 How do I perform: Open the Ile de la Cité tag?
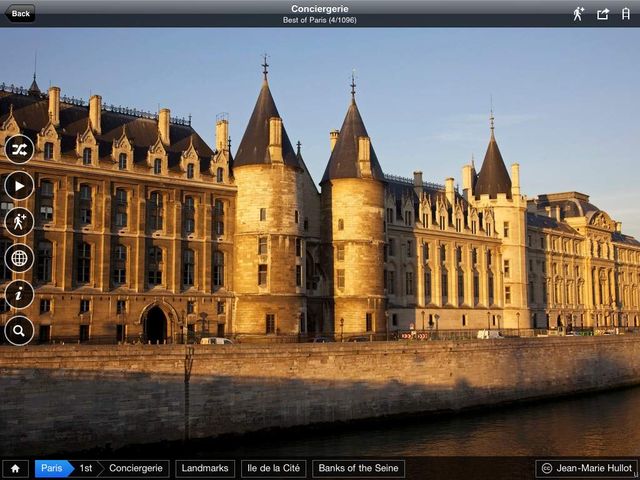tap(273, 468)
